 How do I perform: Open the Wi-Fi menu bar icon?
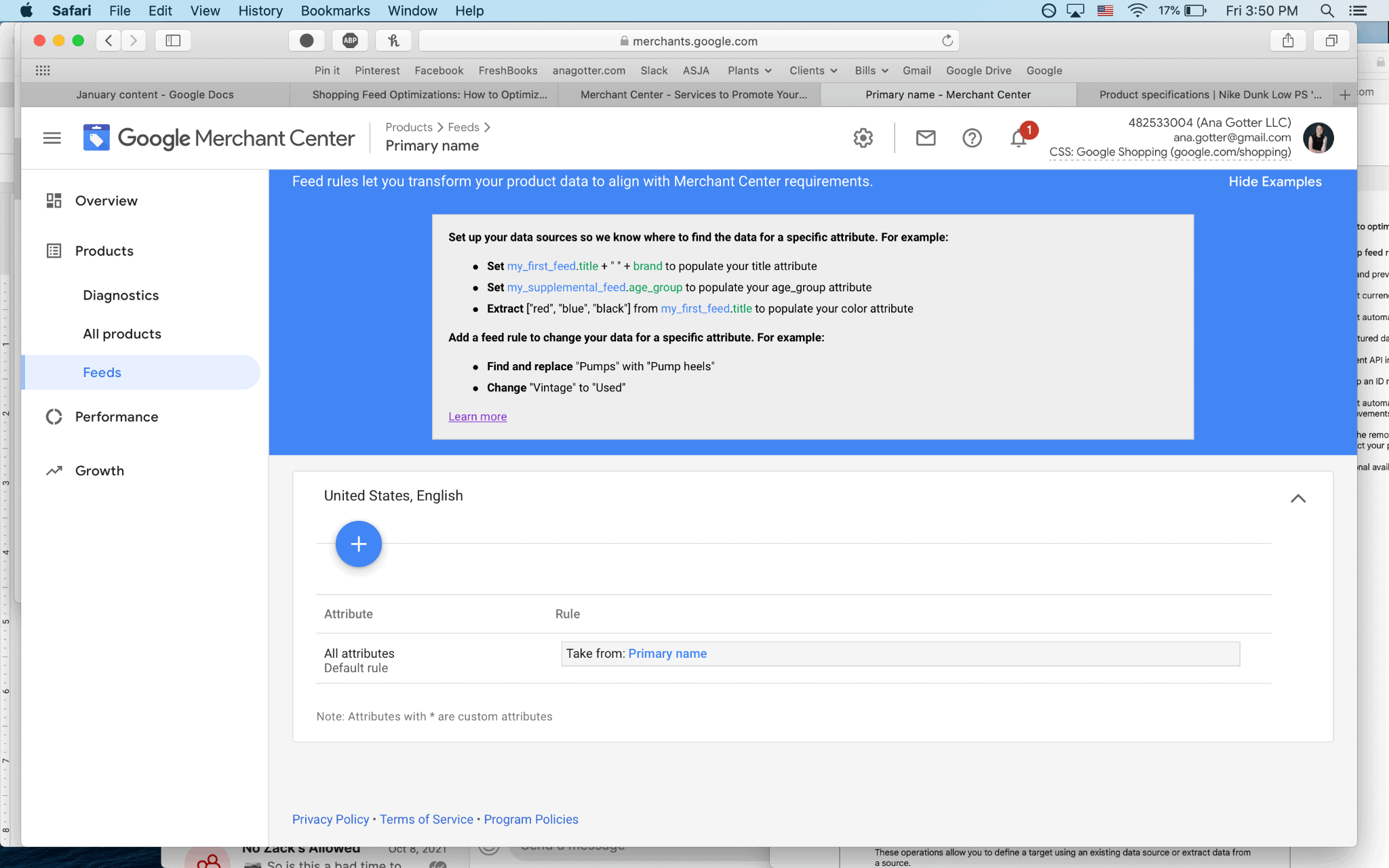pyautogui.click(x=1137, y=11)
